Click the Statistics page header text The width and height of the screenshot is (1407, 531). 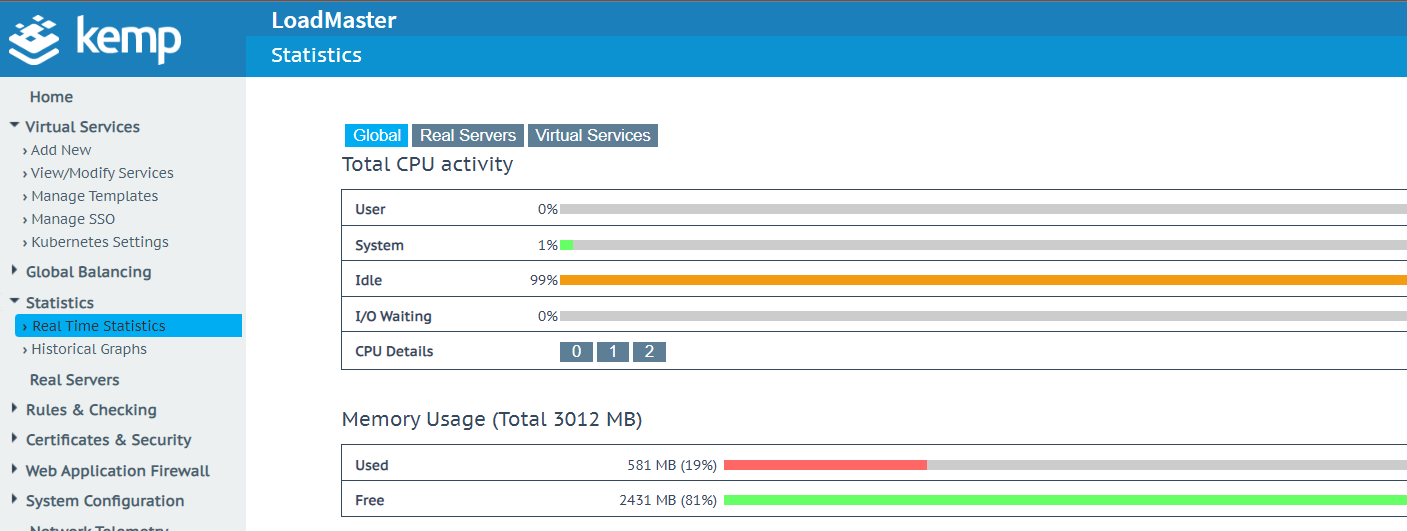coord(316,55)
